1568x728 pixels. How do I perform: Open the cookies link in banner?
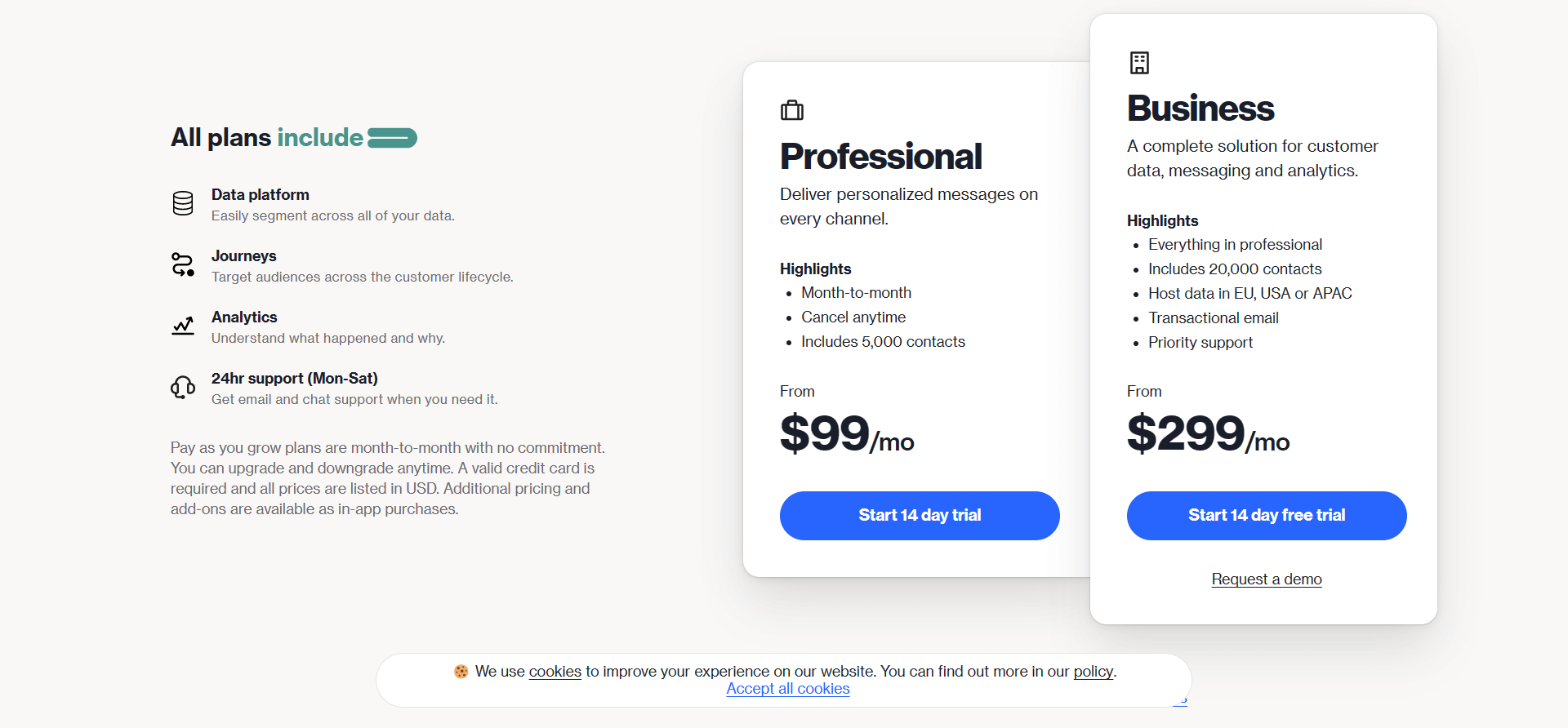pos(555,672)
